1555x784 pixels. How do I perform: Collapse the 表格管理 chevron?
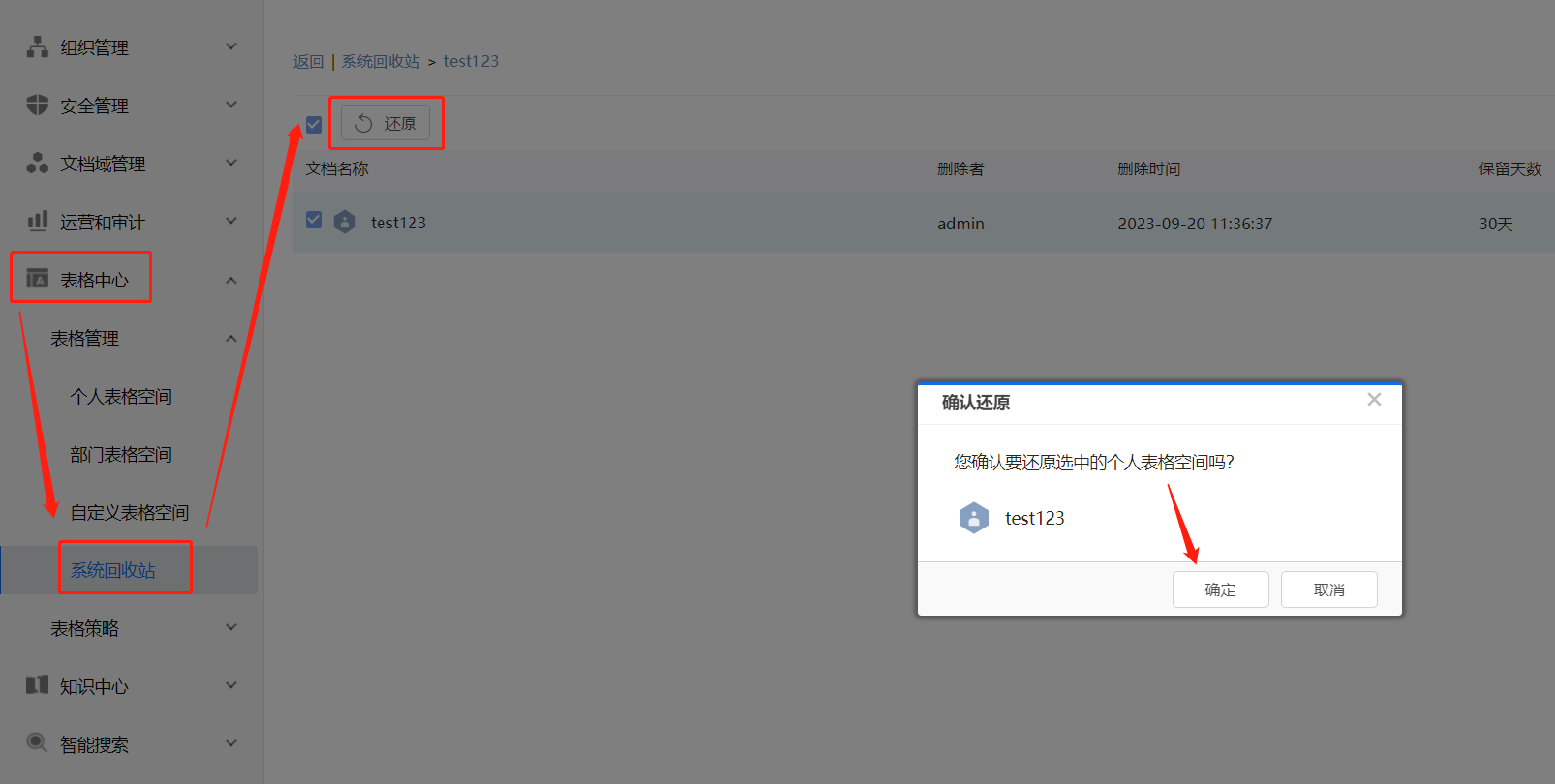click(x=231, y=339)
